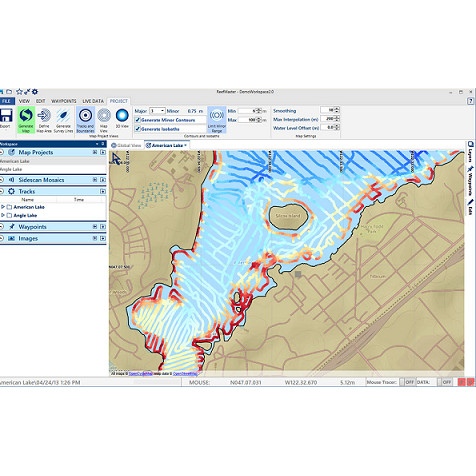Toggle Generate Isobaths checkbox
Screen dimensions: 476x476
pyautogui.click(x=137, y=129)
